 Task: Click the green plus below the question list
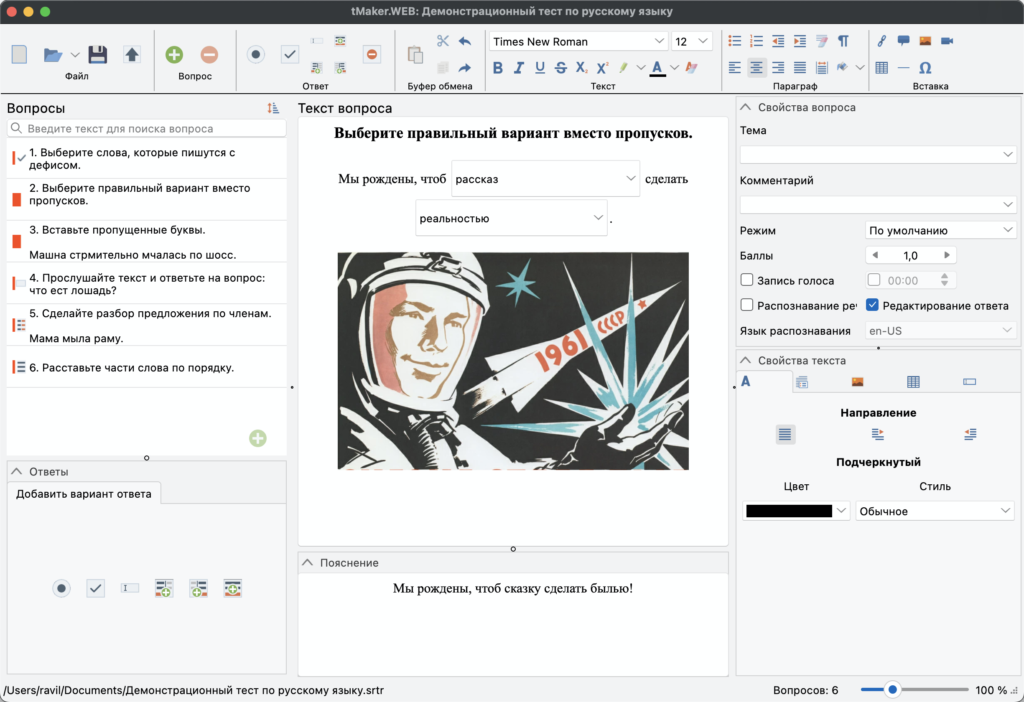tap(258, 438)
